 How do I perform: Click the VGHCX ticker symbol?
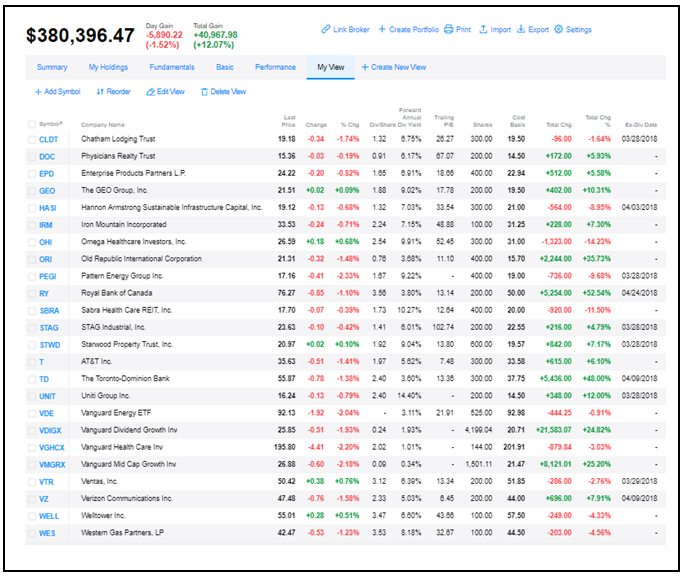(52, 447)
